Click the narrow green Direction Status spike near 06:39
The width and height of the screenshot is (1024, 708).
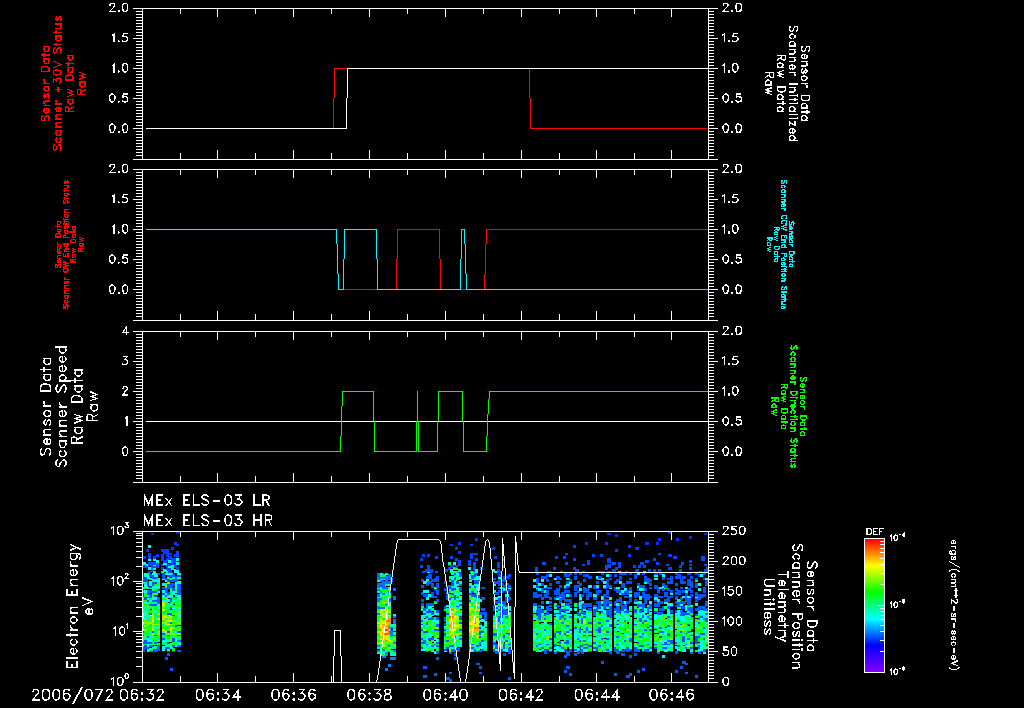[417, 421]
